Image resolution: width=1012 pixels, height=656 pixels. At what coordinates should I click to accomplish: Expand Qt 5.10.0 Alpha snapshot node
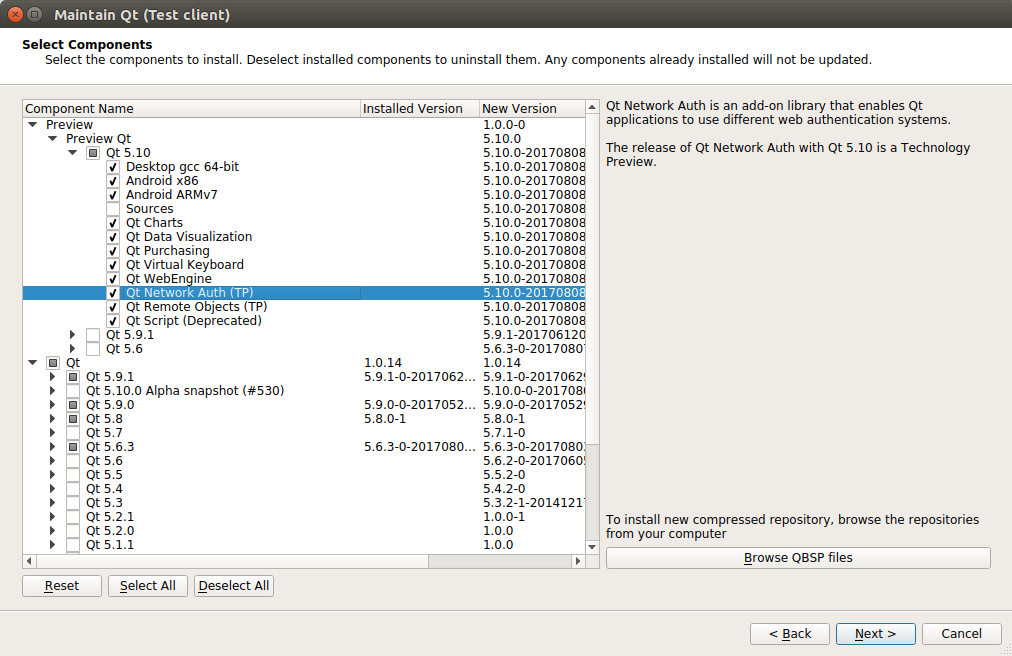coord(53,391)
